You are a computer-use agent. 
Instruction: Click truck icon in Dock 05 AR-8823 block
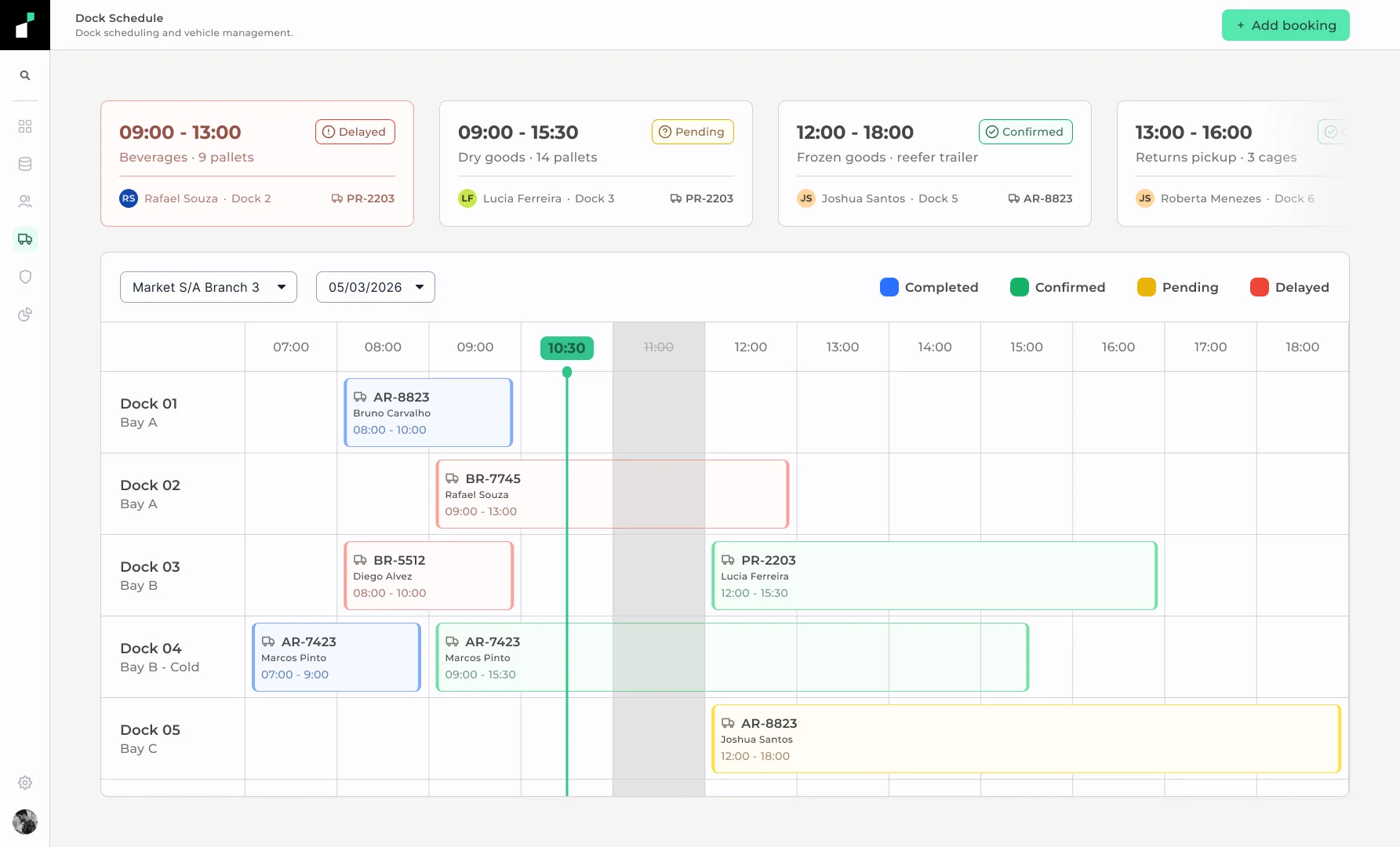coord(728,723)
